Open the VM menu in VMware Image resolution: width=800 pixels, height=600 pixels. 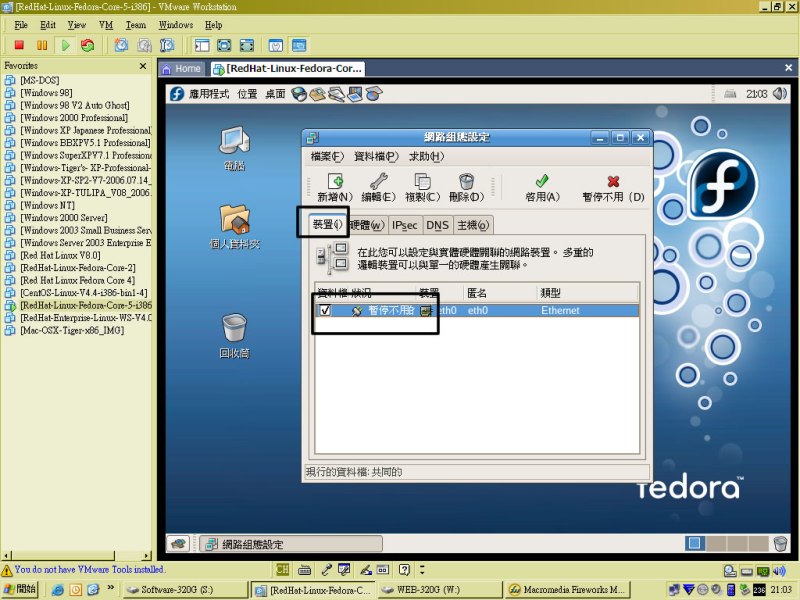point(106,24)
